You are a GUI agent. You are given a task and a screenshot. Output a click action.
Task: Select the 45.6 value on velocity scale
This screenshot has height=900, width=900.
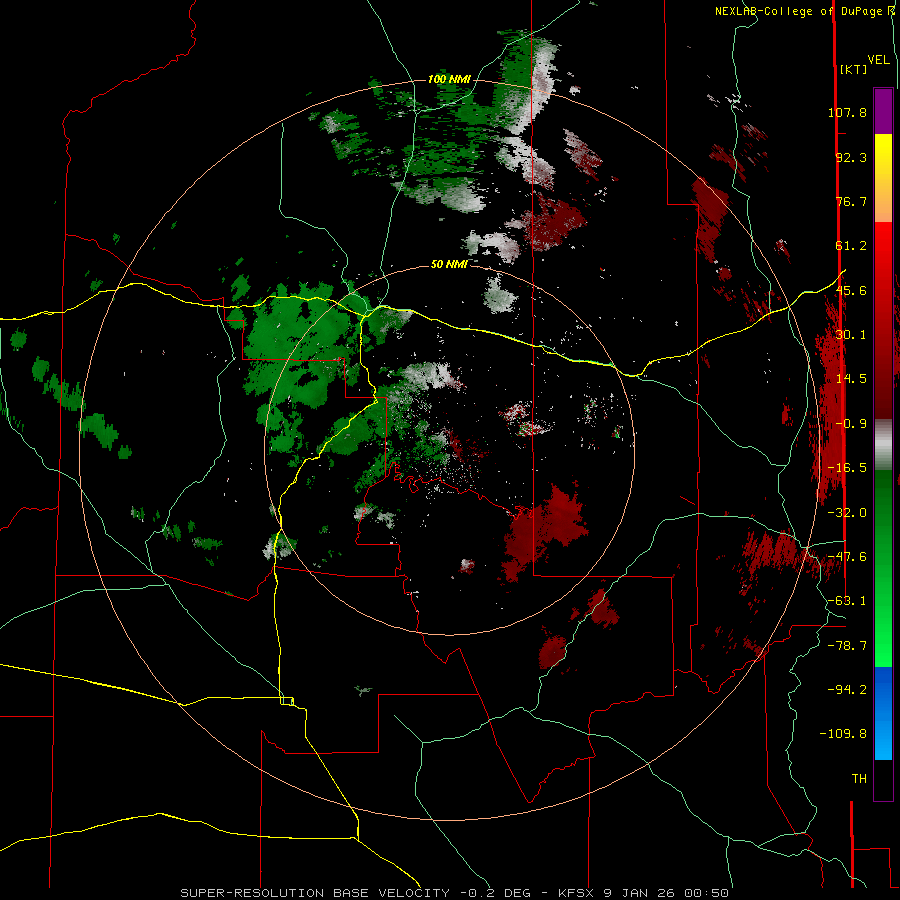point(851,290)
